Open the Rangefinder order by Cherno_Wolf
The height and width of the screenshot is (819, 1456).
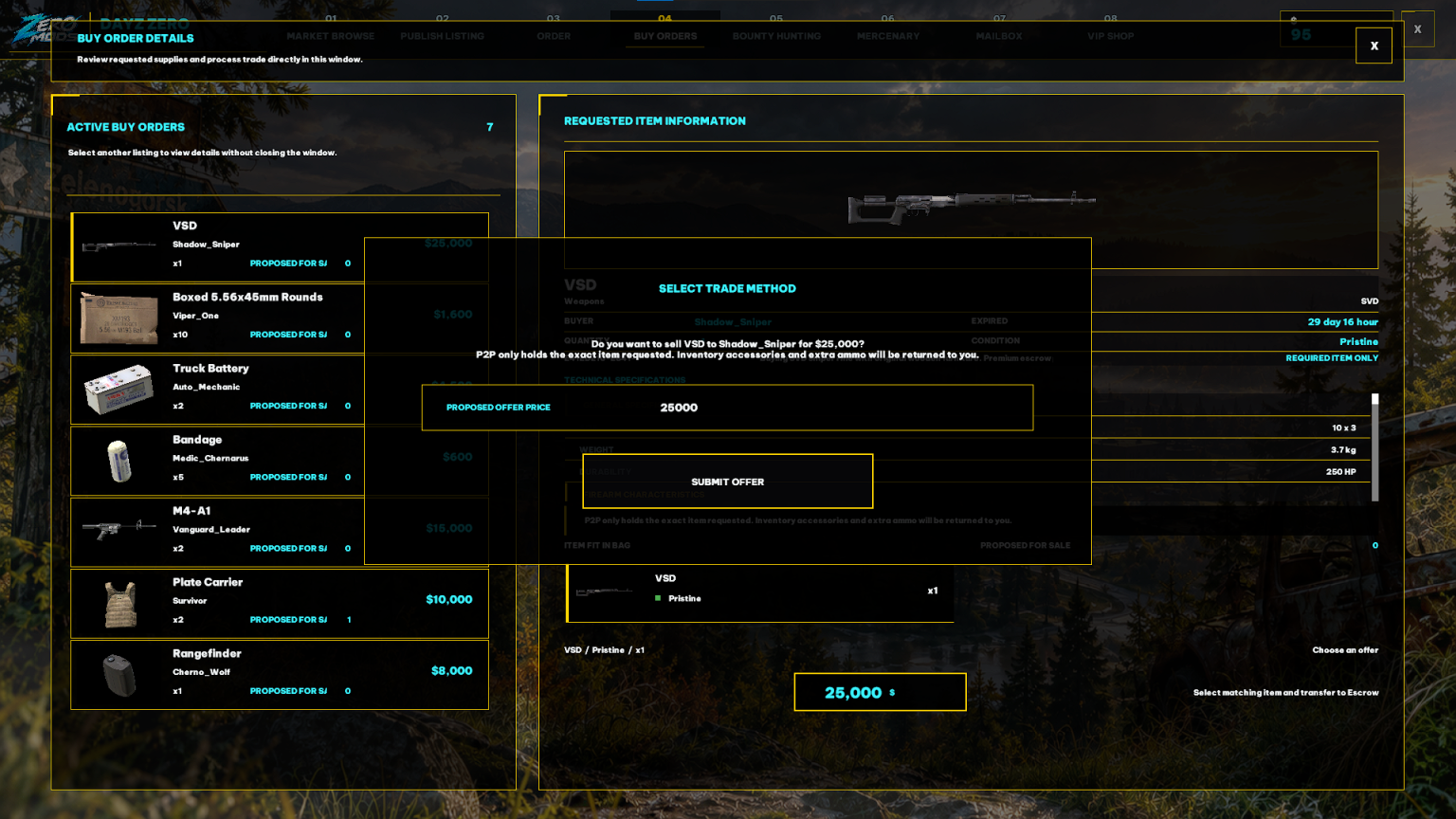(280, 675)
